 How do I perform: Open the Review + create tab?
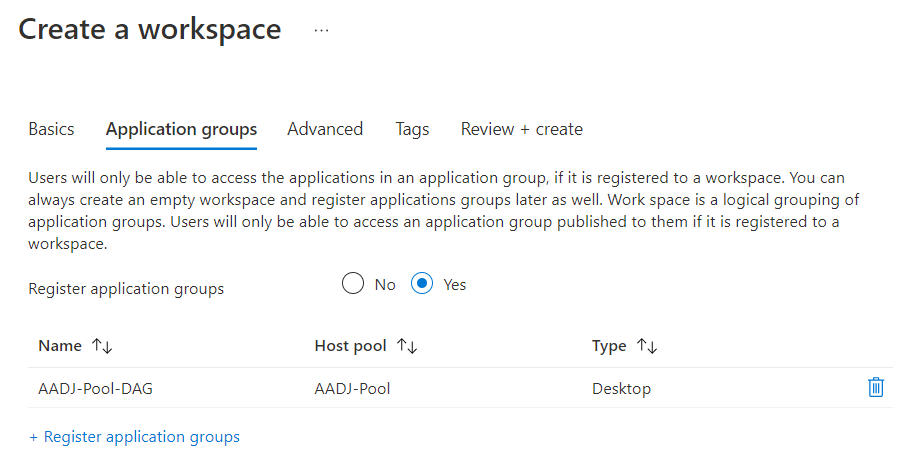click(x=521, y=129)
